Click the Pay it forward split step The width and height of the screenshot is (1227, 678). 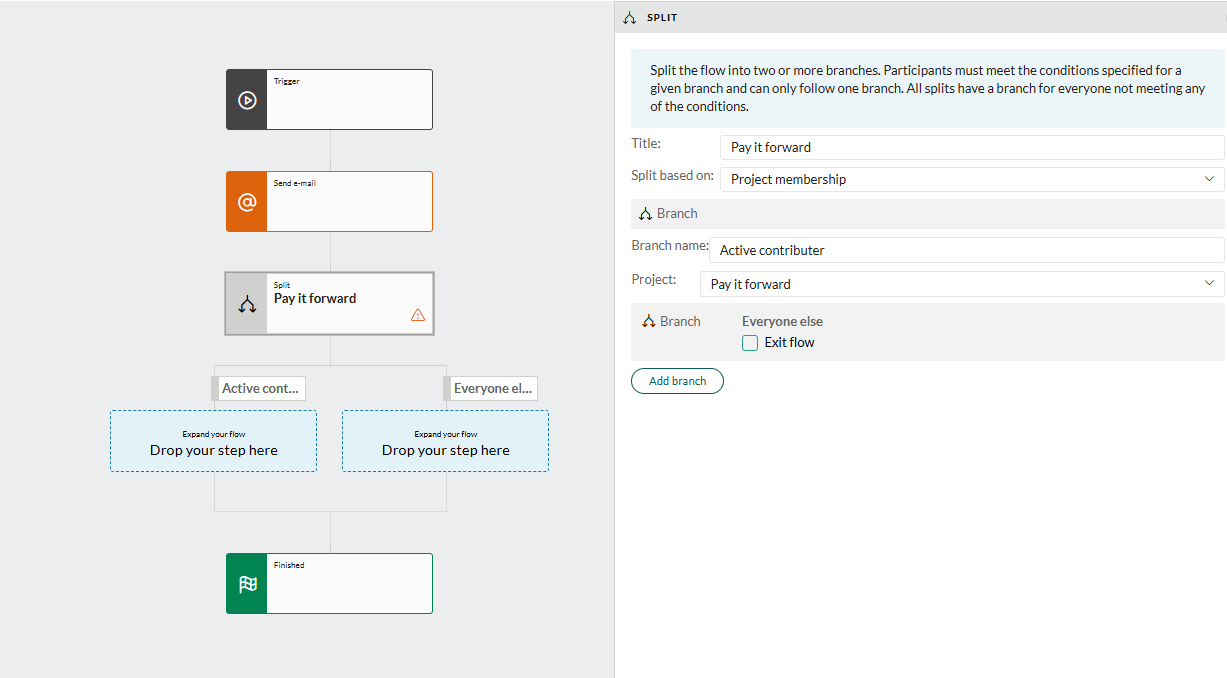329,303
